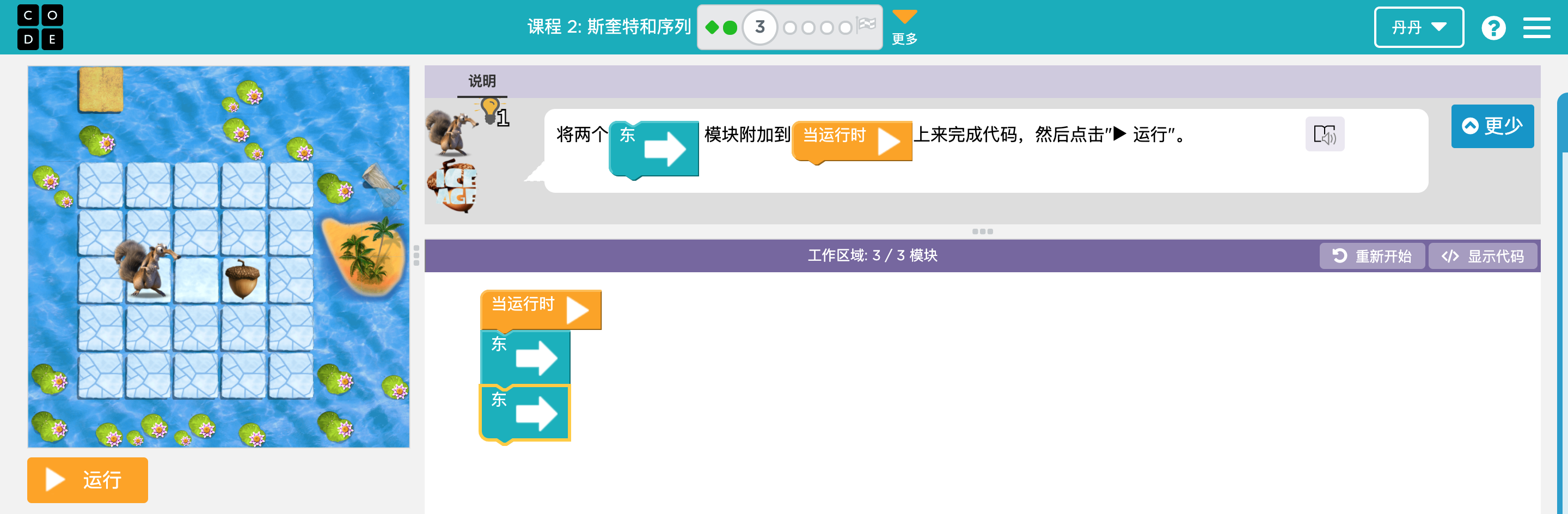The height and width of the screenshot is (514, 1568).
Task: Go to level 4 bubble
Action: tap(789, 28)
